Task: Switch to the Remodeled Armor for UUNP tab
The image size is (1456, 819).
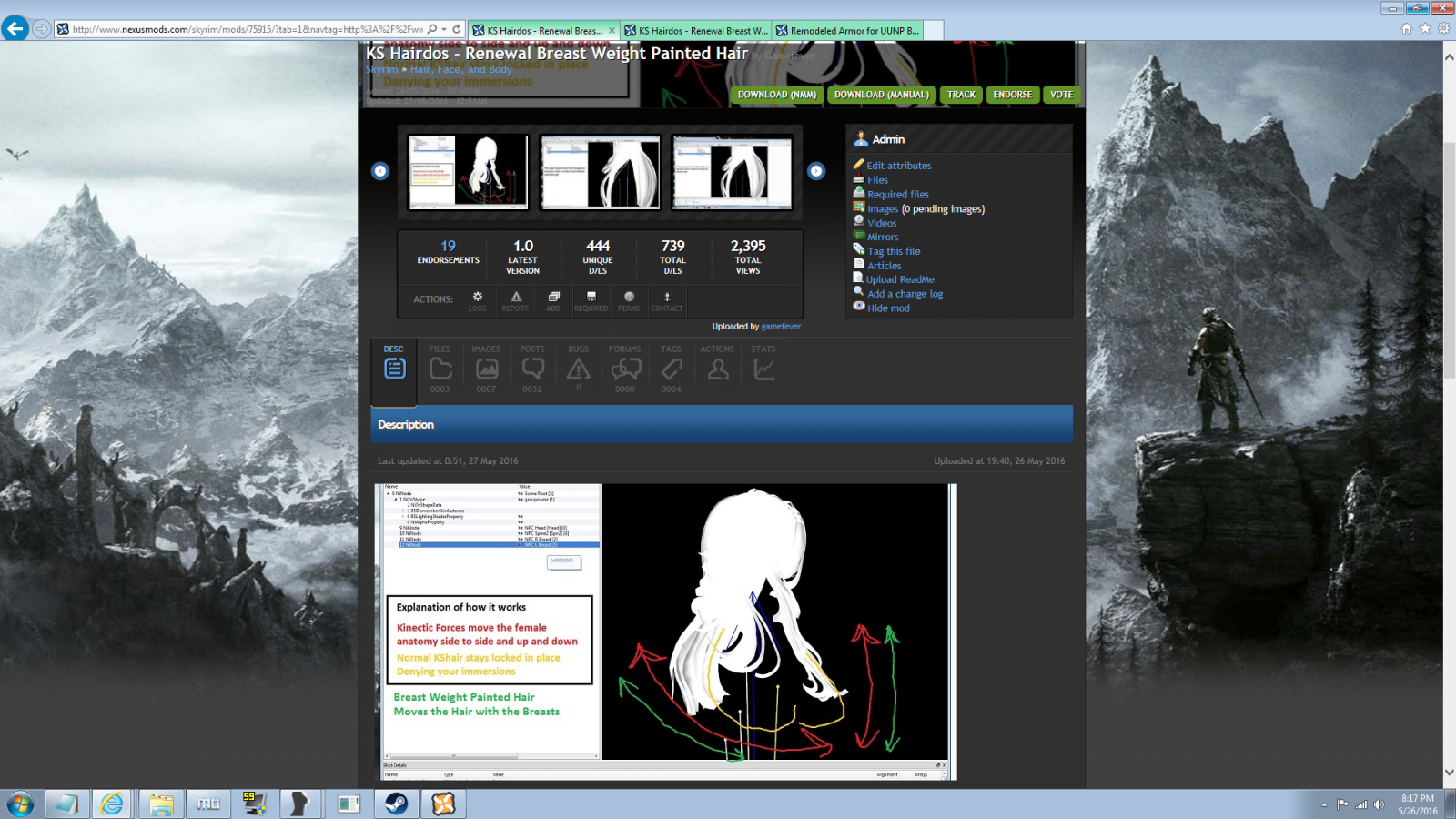Action: tap(847, 30)
